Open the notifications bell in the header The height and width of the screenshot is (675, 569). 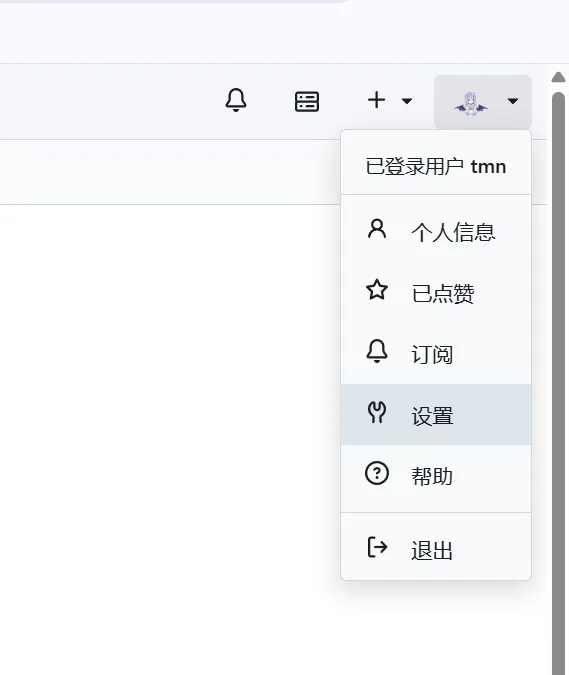(236, 100)
